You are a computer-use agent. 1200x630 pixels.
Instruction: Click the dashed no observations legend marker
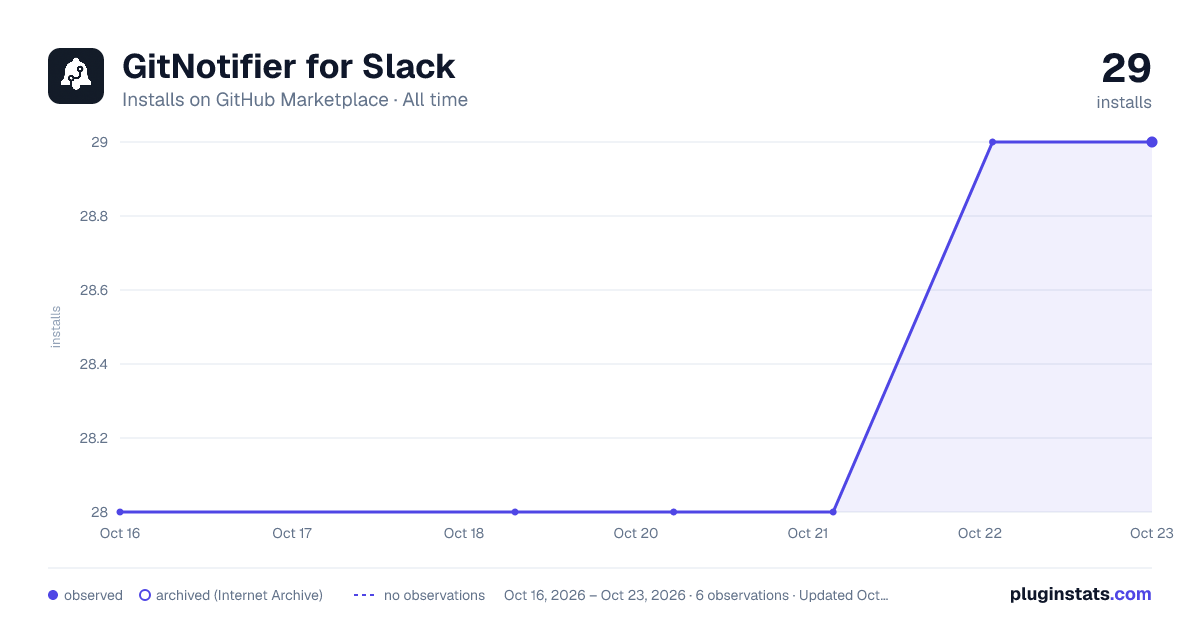(x=364, y=595)
